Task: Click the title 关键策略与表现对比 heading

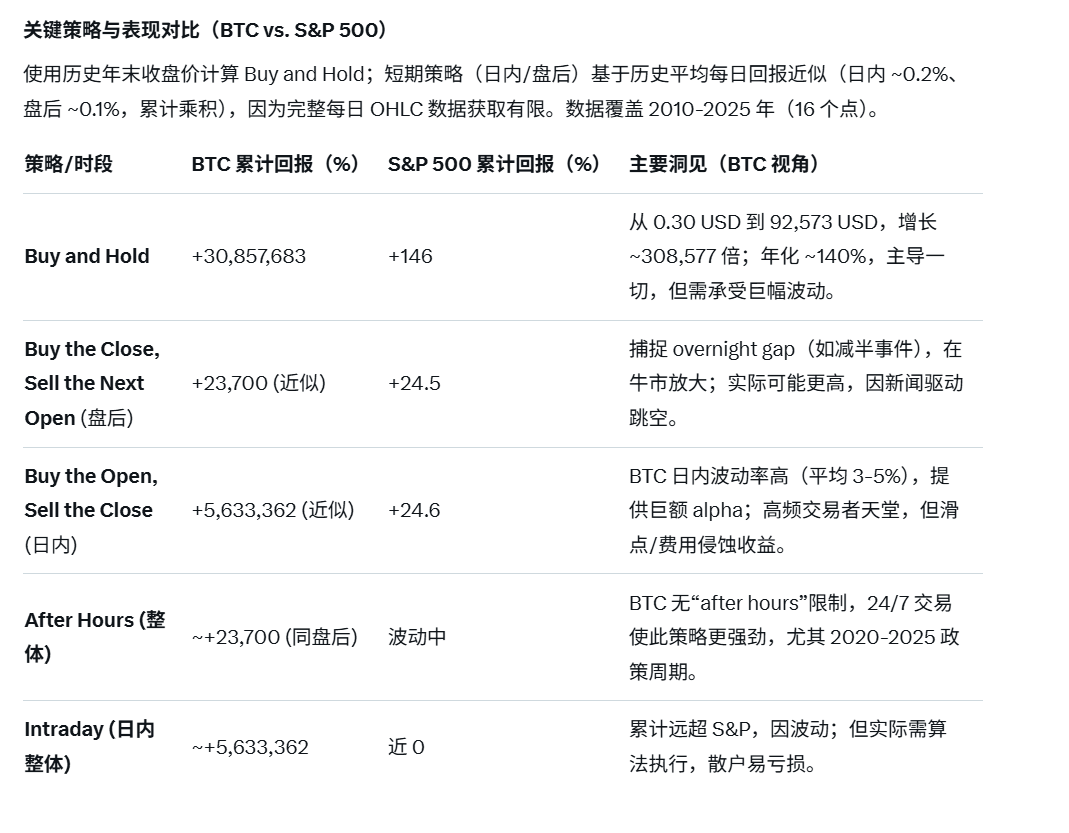Action: (206, 30)
